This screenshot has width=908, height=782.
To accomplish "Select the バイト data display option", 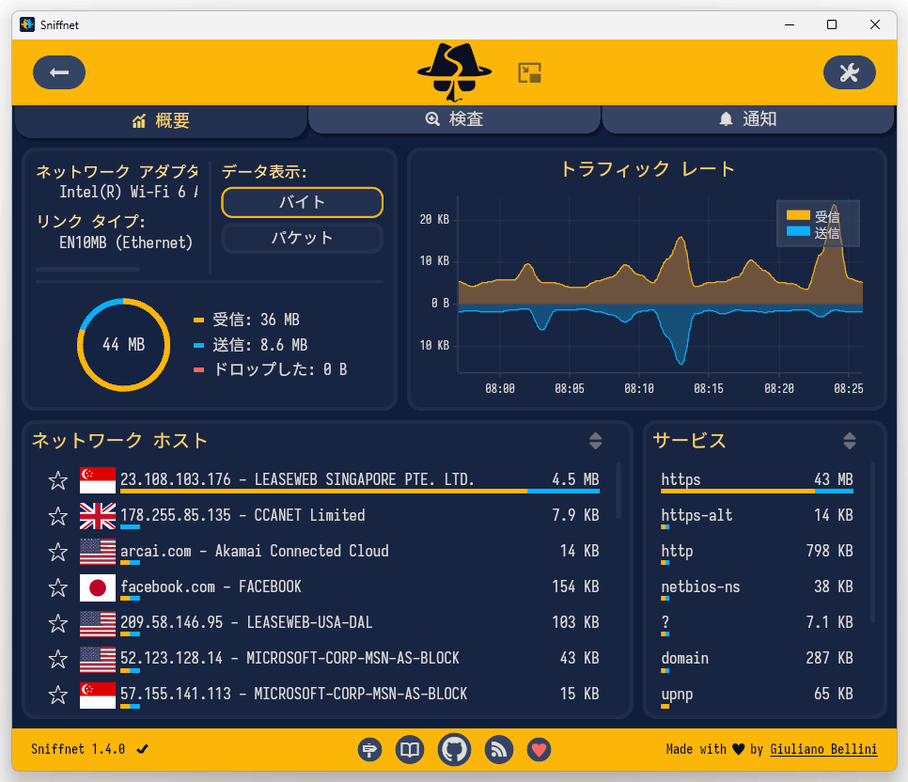I will pyautogui.click(x=302, y=202).
